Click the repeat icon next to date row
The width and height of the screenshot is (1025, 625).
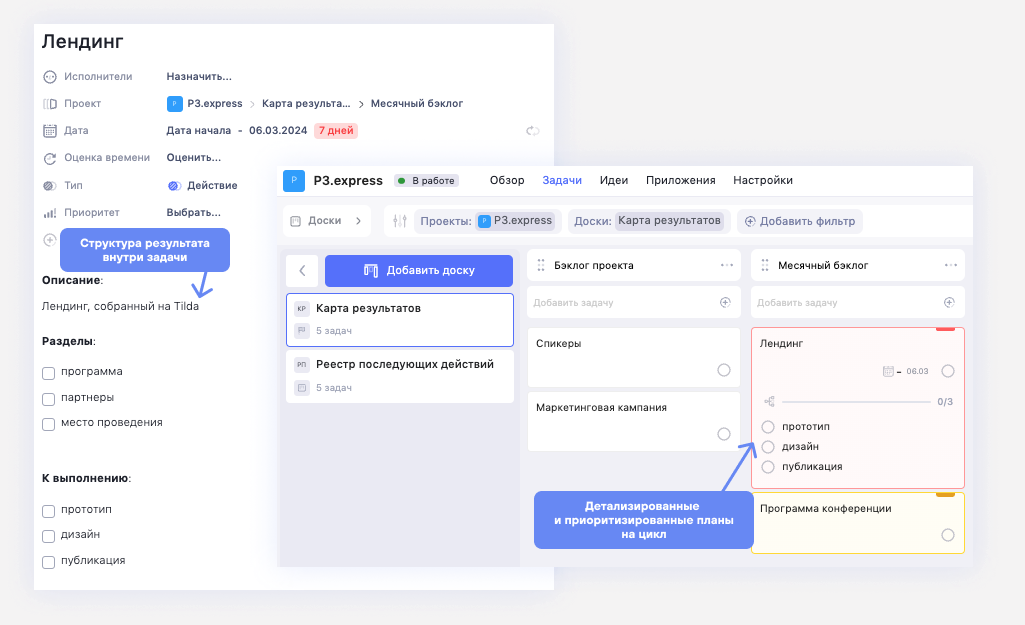click(533, 131)
